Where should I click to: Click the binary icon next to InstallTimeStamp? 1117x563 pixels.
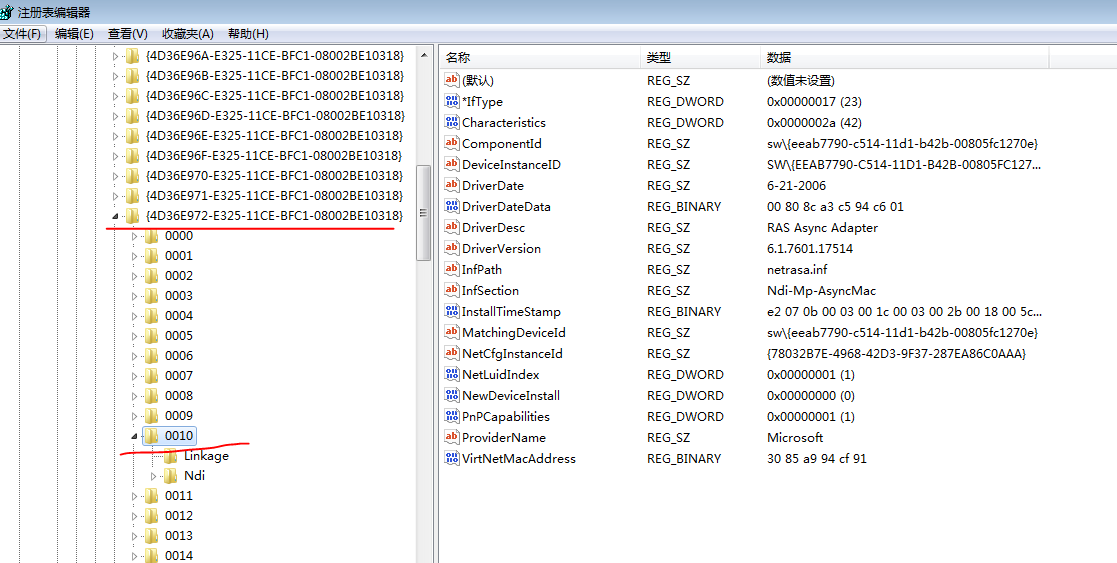(451, 312)
